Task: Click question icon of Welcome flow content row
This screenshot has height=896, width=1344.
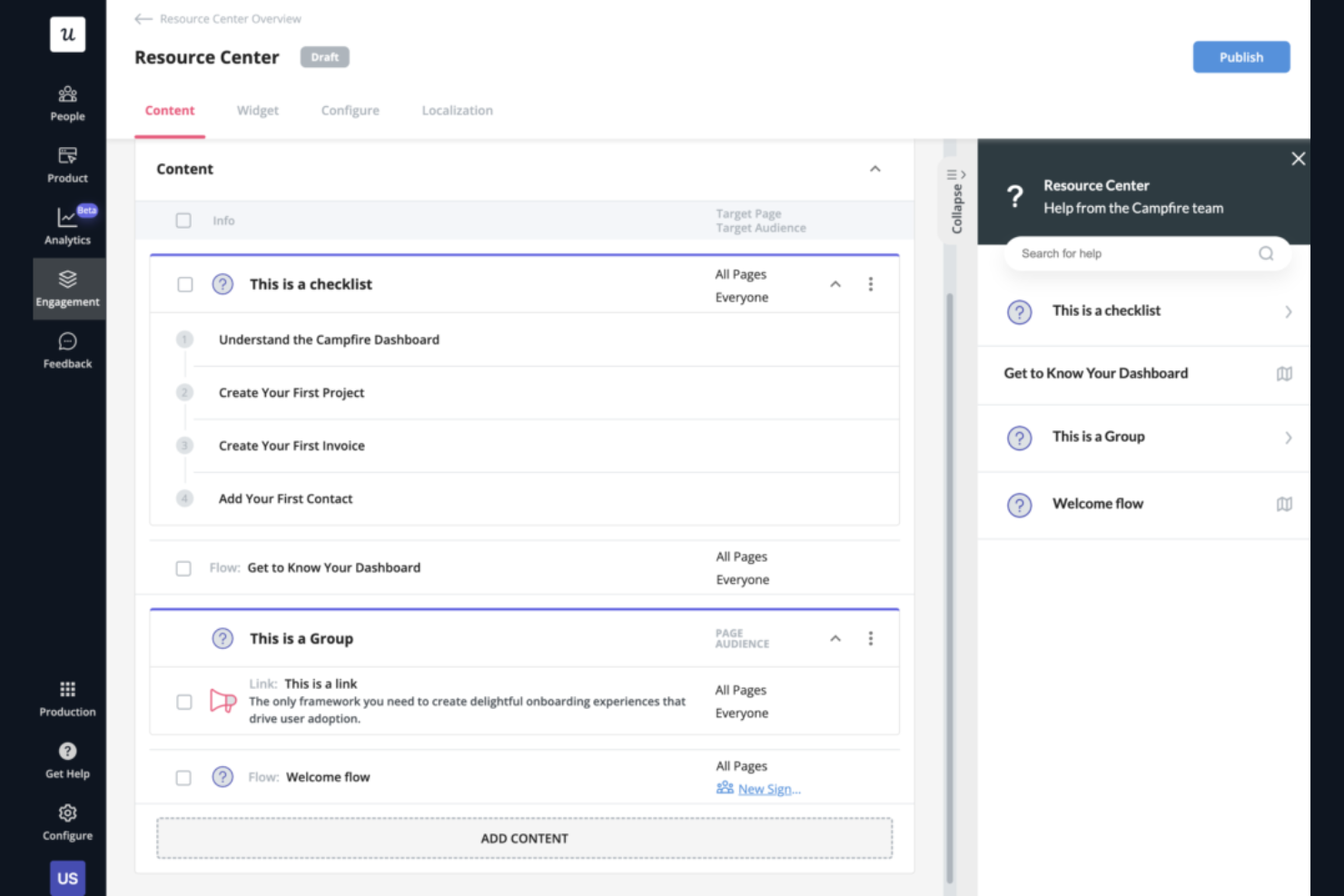Action: point(222,777)
